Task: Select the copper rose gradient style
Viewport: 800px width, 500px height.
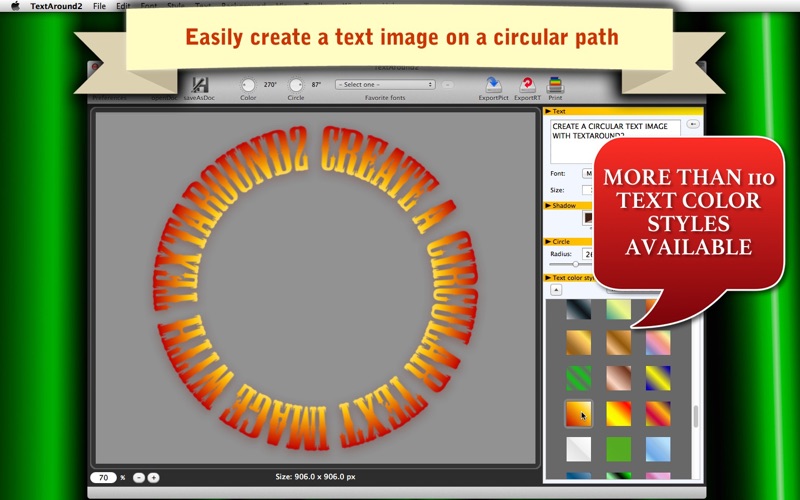Action: (618, 378)
